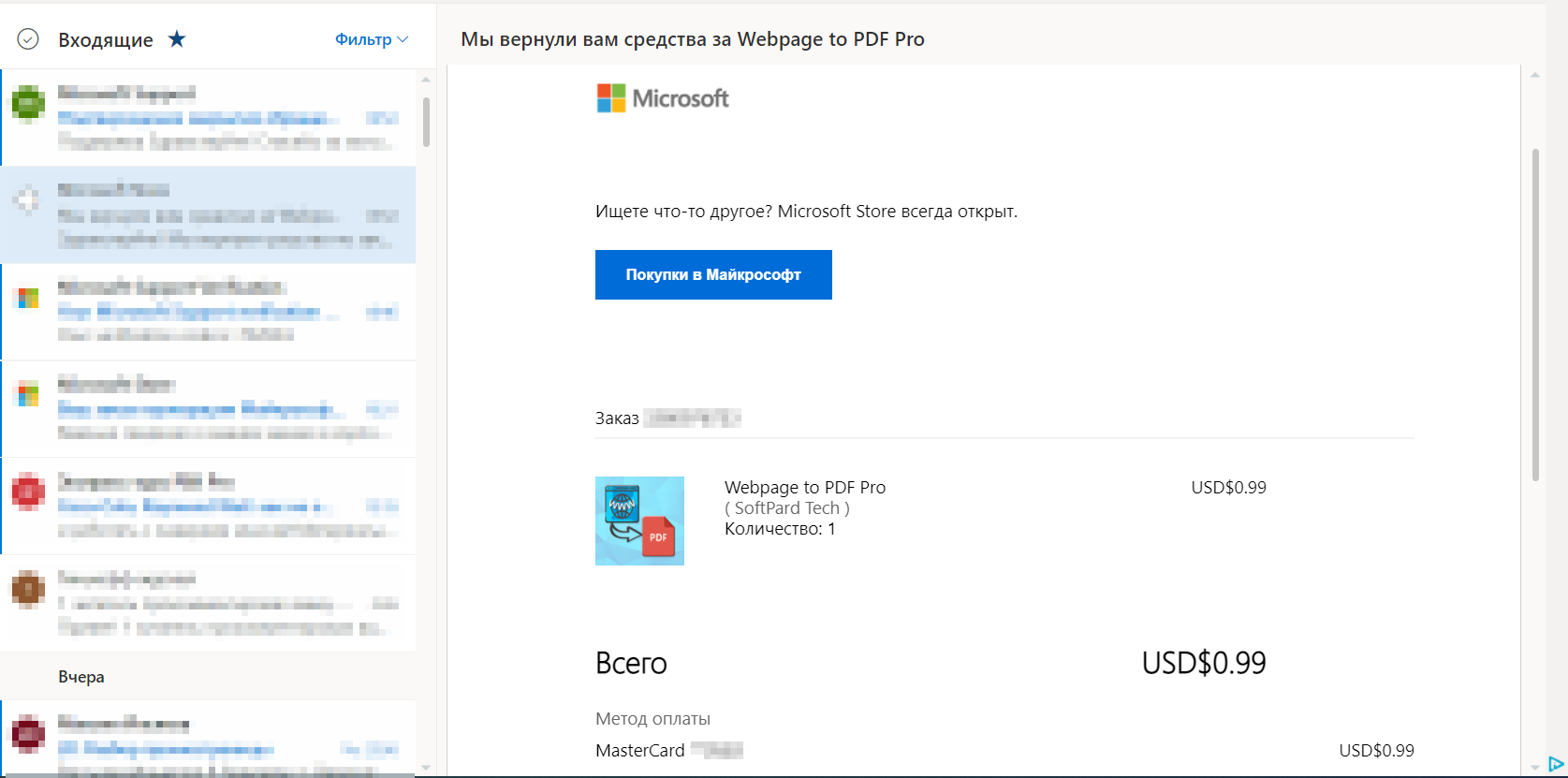Viewport: 1568px width, 778px height.
Task: Click the ( SoftPard Tech ) publisher text
Action: [x=787, y=507]
